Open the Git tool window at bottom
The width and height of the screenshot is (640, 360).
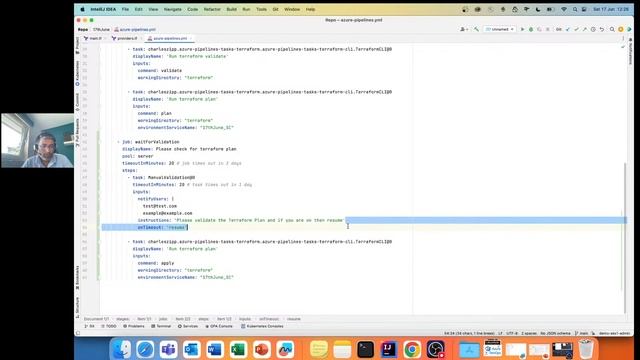[x=89, y=327]
